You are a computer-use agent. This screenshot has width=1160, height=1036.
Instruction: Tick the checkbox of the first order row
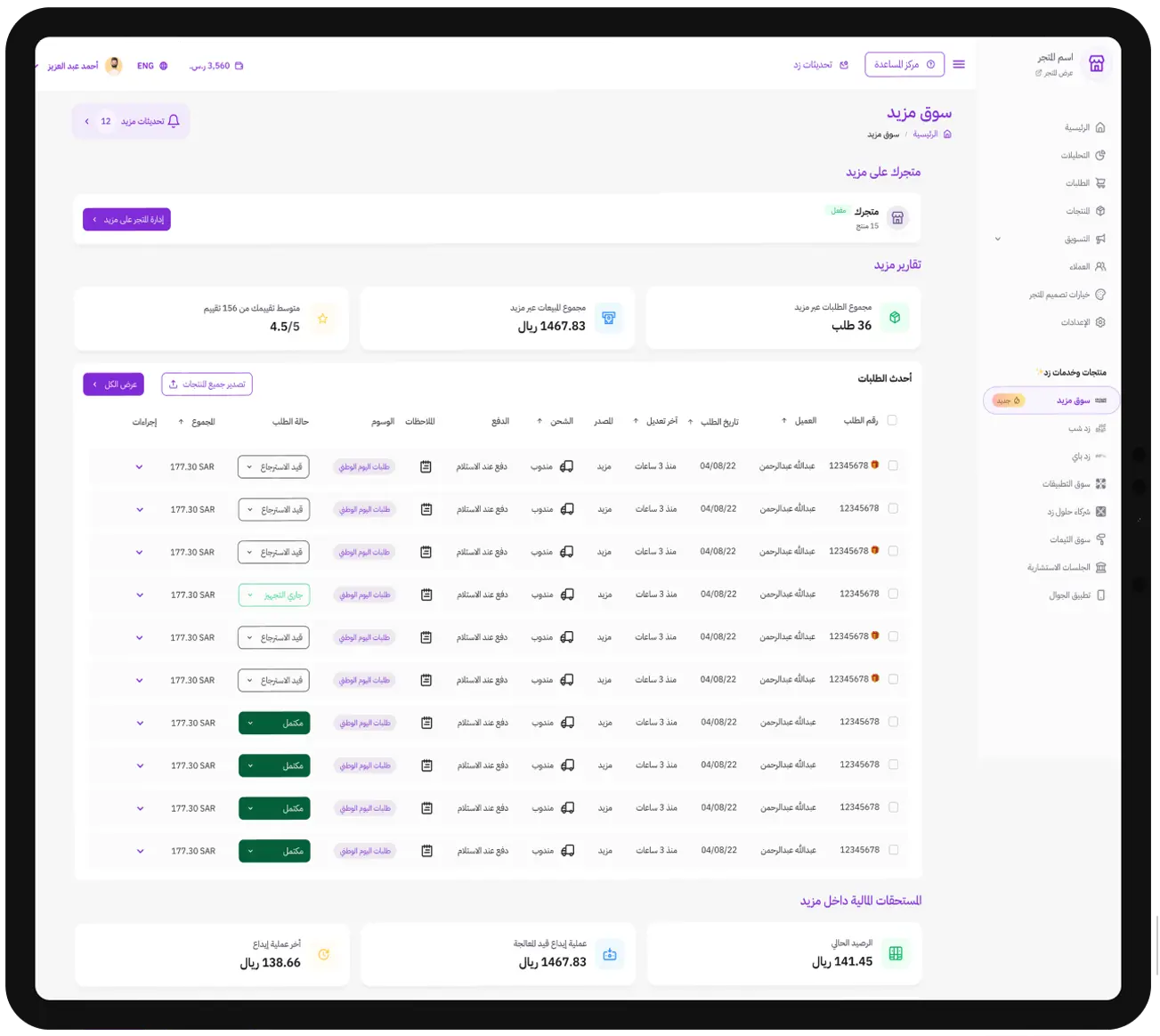[893, 465]
